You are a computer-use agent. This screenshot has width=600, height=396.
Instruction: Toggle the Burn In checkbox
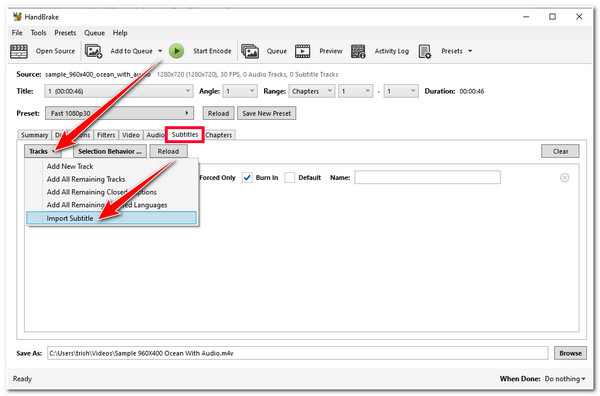[x=247, y=178]
